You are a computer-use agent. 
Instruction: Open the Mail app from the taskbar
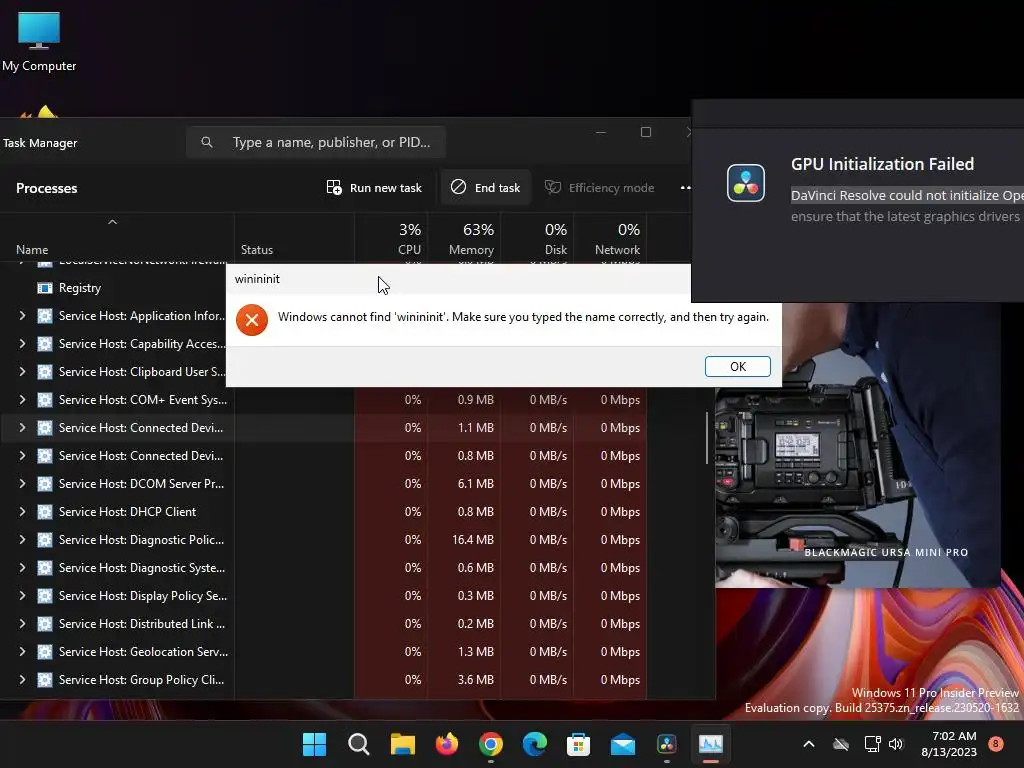pos(622,744)
